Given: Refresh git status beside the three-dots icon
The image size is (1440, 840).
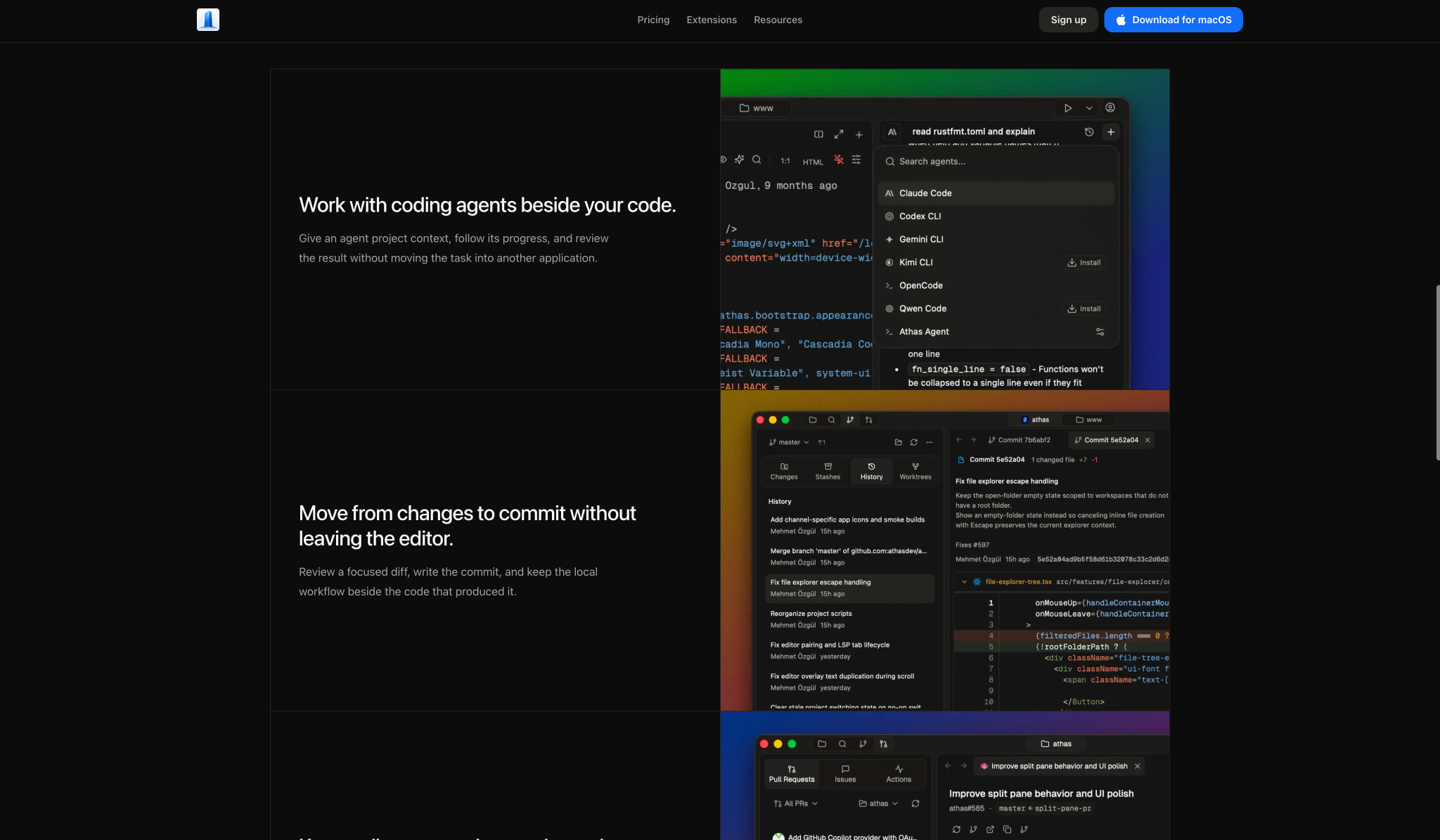Looking at the screenshot, I should click(913, 442).
